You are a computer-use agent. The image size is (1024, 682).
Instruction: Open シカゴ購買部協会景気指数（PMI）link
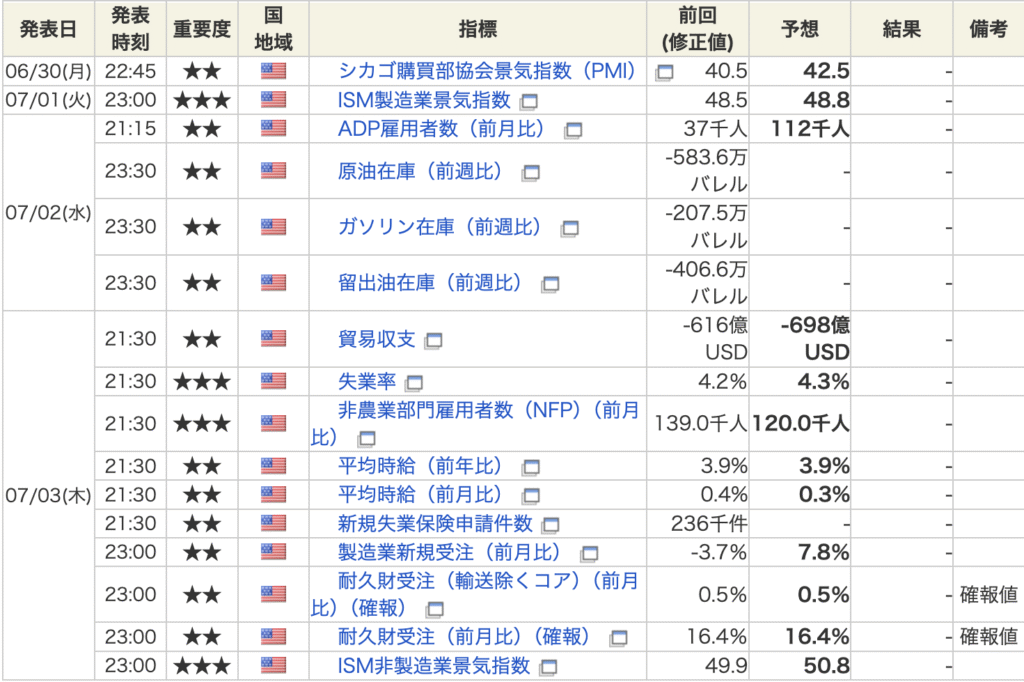click(x=487, y=71)
